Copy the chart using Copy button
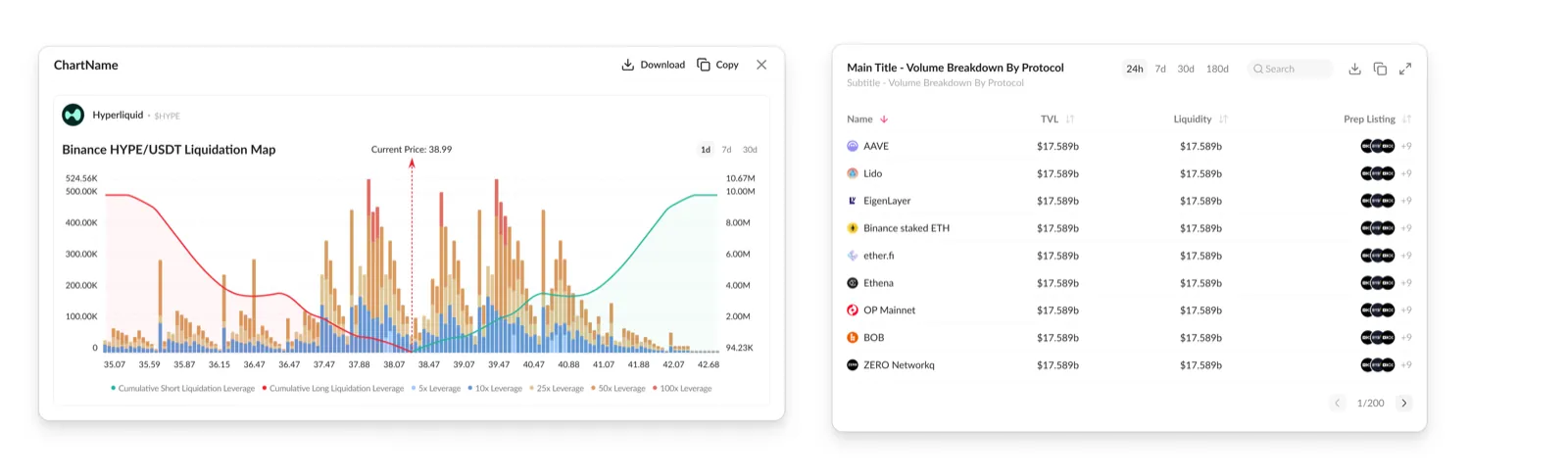Screen dimensions: 1568x476 tap(717, 65)
